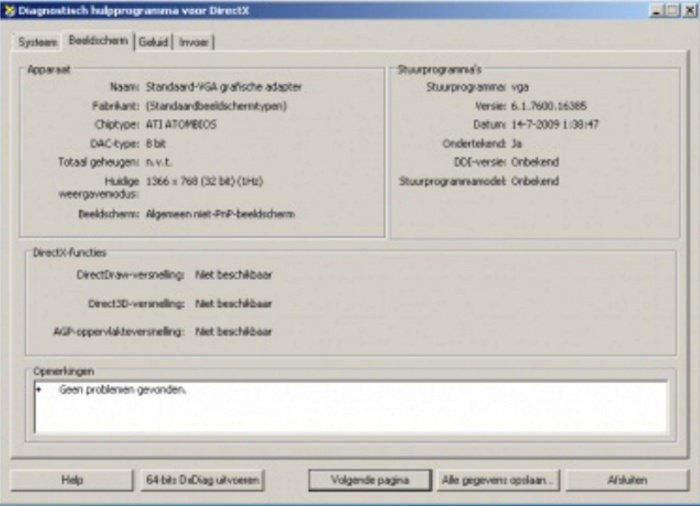Click the 'Stuurprogramma's' group label
The image size is (700, 506).
[x=439, y=70]
